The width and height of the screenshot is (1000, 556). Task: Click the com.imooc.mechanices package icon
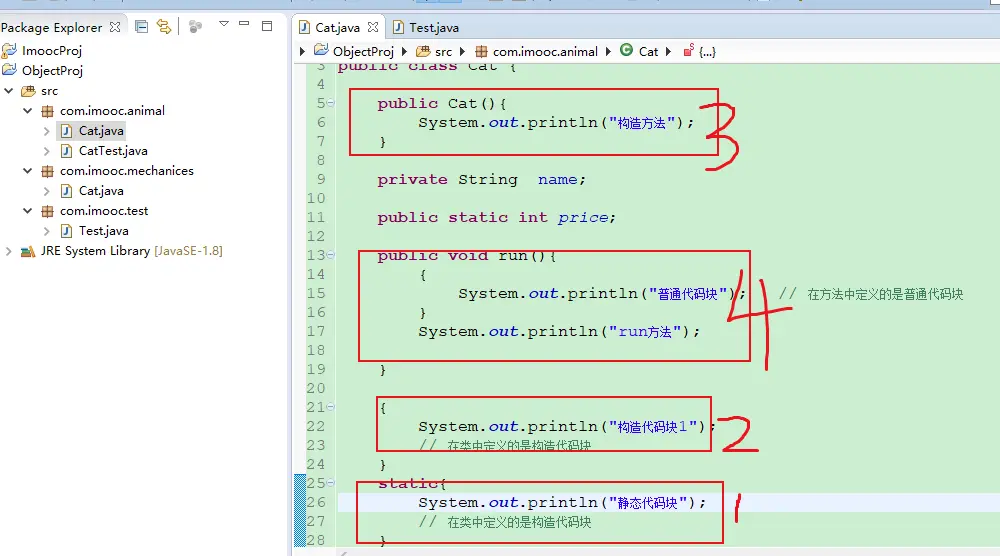click(x=47, y=171)
